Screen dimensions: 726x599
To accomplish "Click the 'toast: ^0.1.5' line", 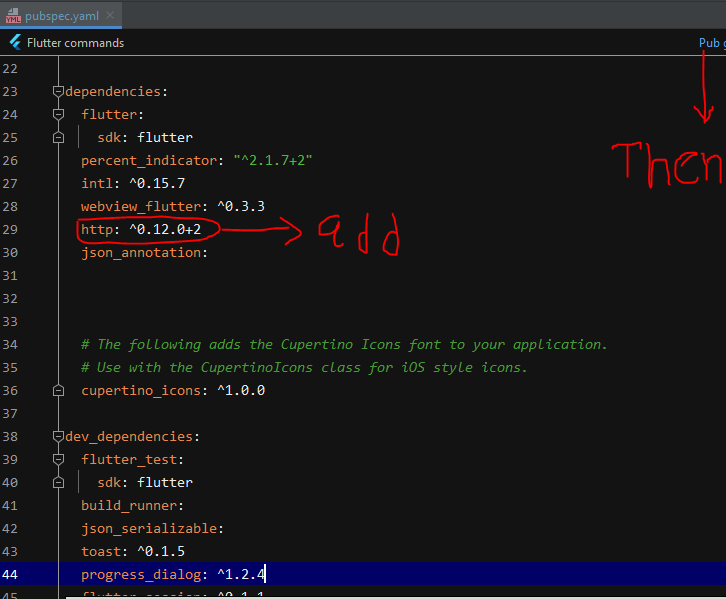I will [x=133, y=552].
